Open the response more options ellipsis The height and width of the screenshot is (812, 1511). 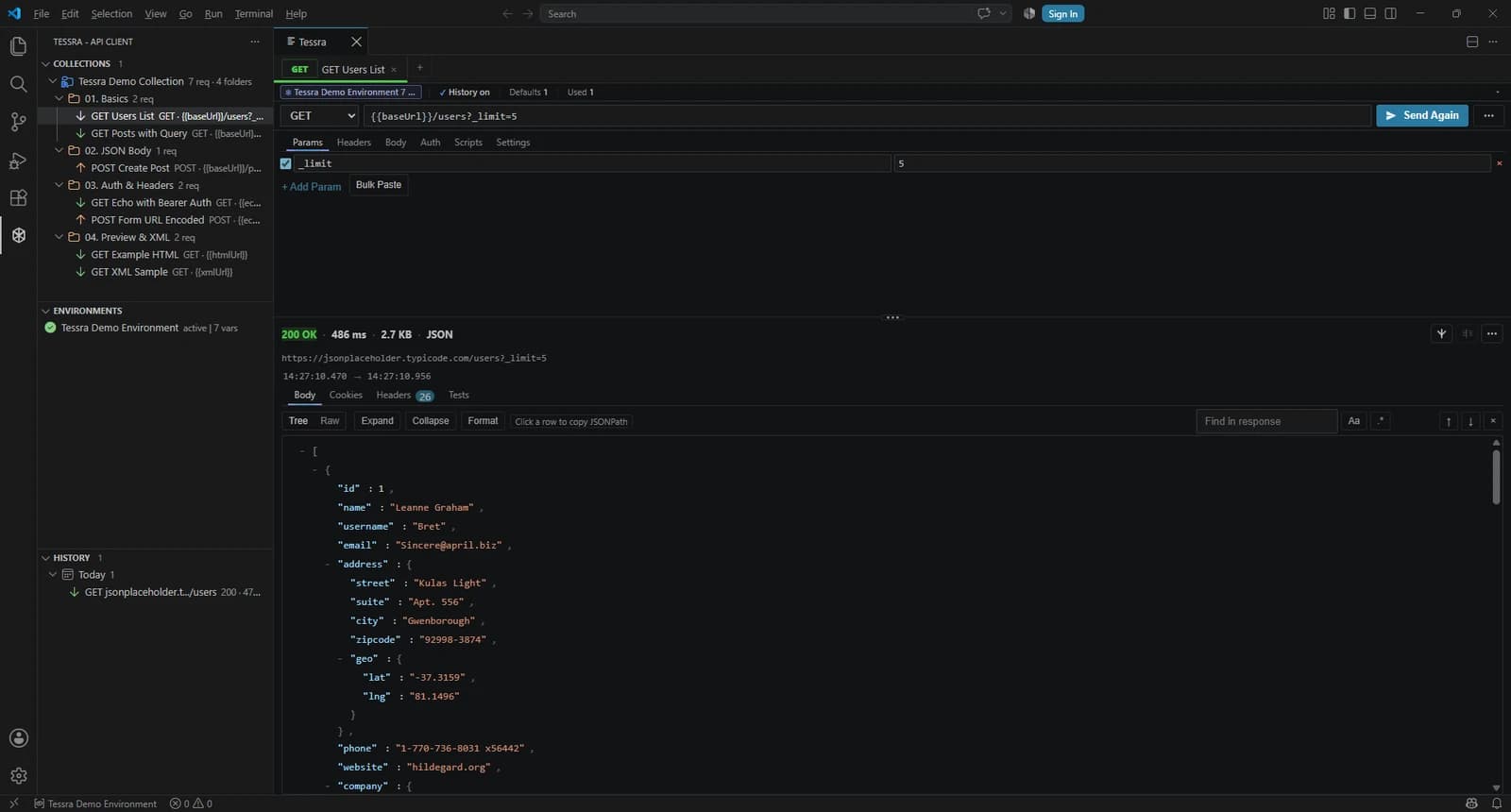tap(1492, 333)
